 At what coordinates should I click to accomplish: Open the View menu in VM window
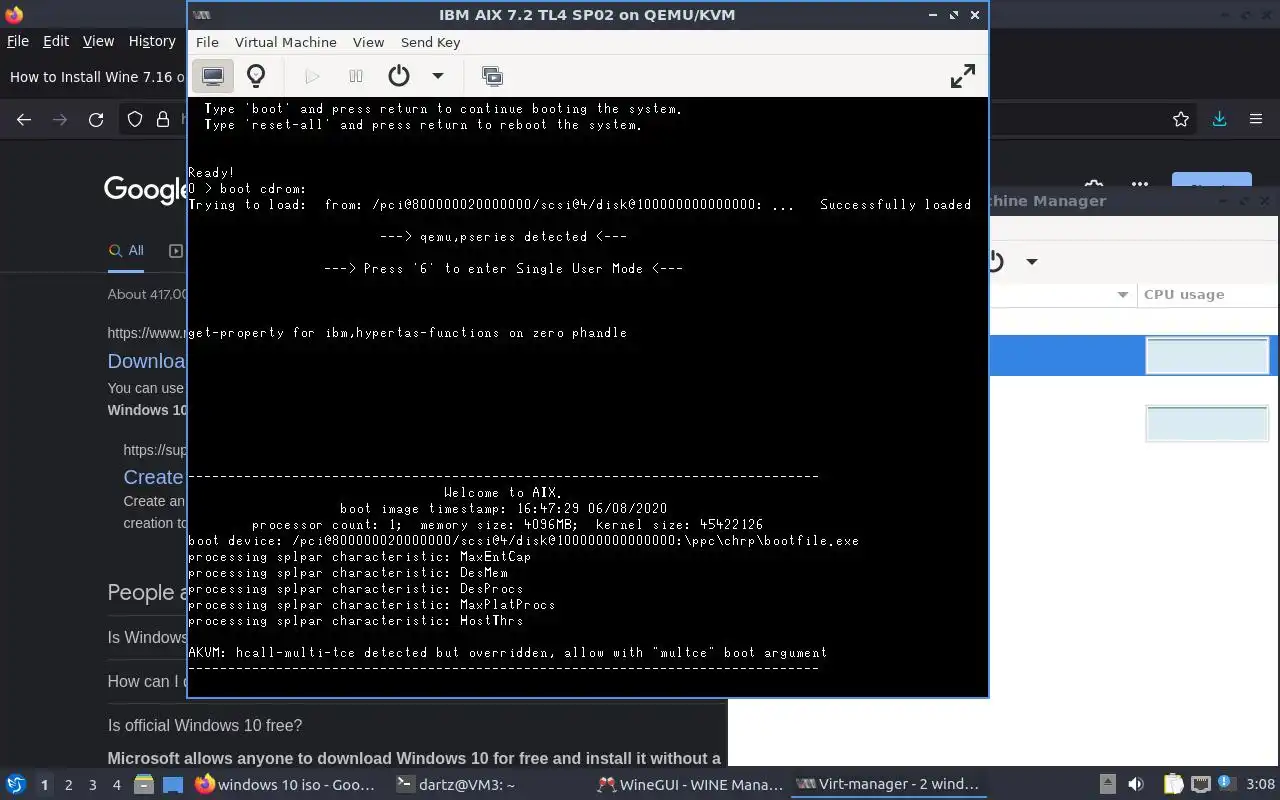[x=368, y=42]
